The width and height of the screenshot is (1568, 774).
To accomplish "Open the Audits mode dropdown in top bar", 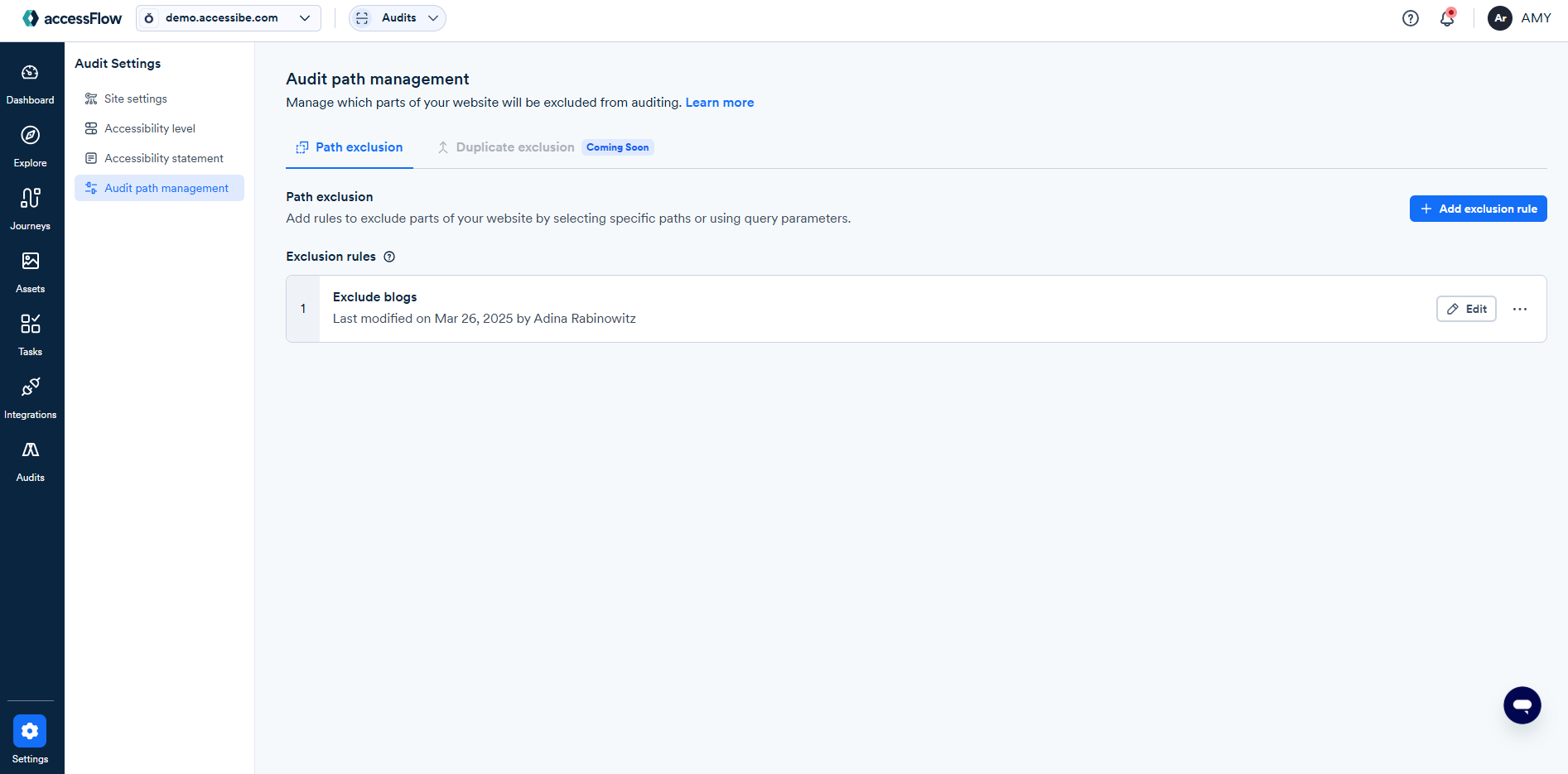I will [x=398, y=18].
